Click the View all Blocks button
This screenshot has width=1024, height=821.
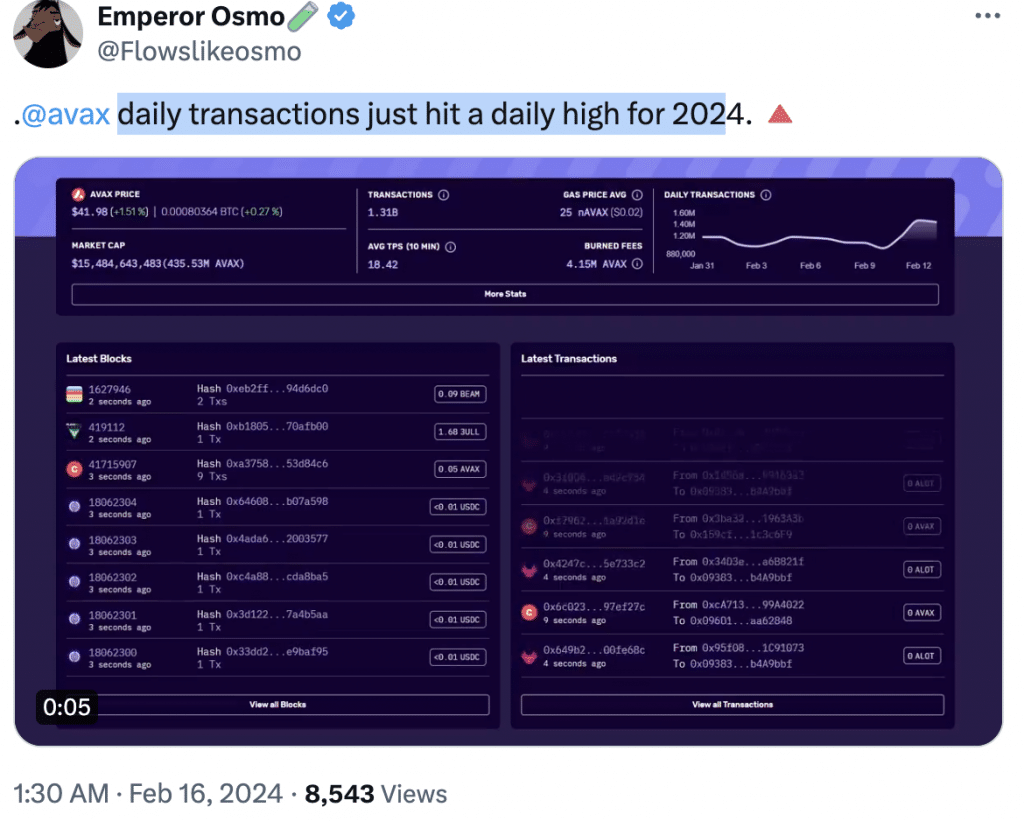pyautogui.click(x=278, y=705)
